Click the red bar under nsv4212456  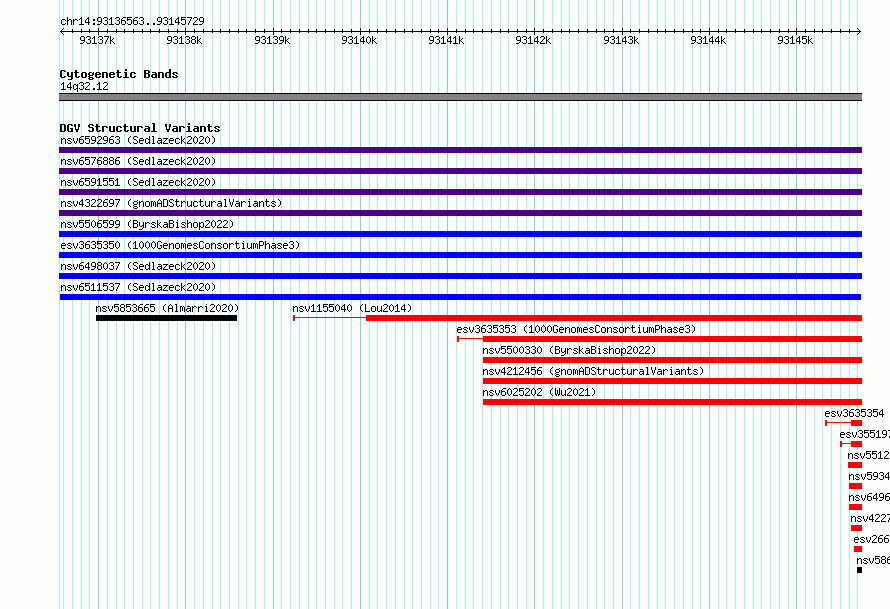pyautogui.click(x=673, y=381)
